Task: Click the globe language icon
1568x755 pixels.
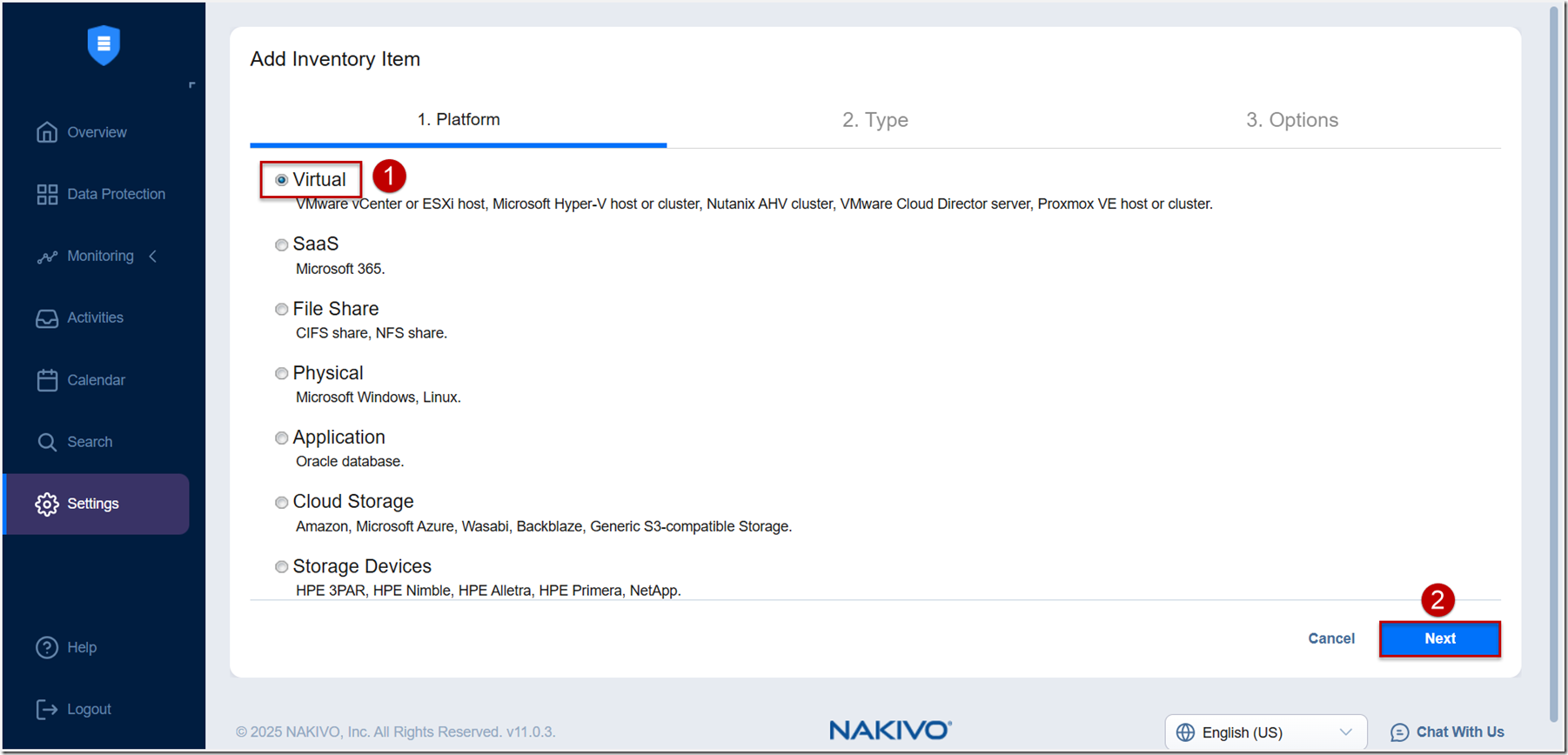Action: (x=1185, y=732)
